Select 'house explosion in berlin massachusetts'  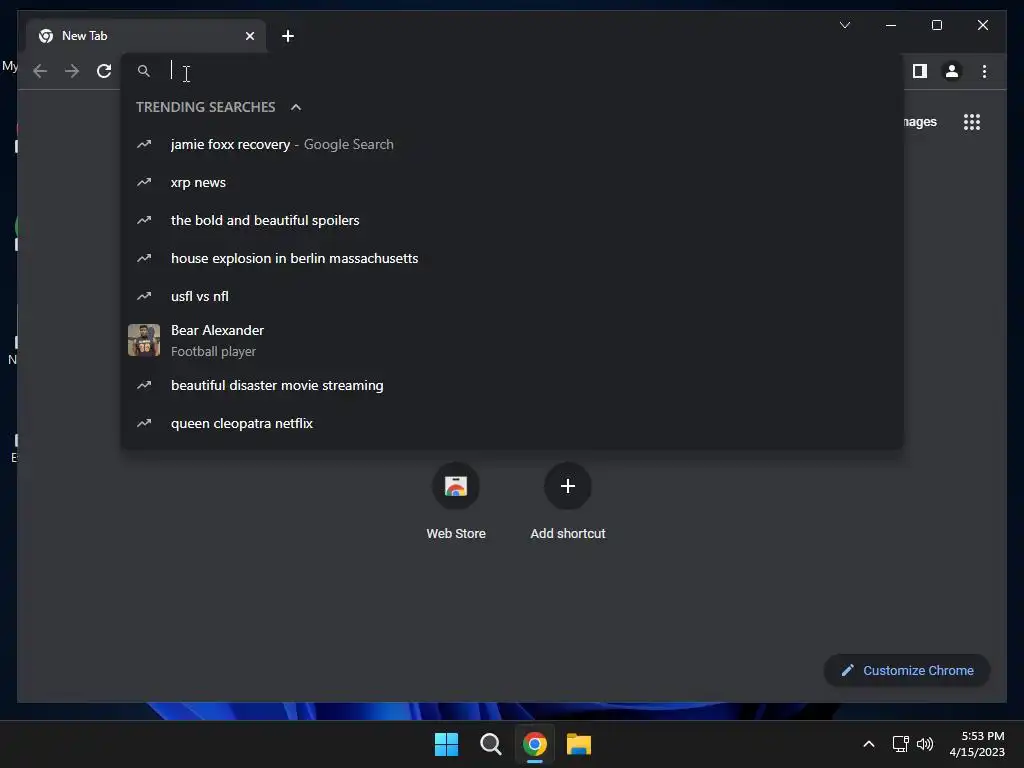pos(512,258)
